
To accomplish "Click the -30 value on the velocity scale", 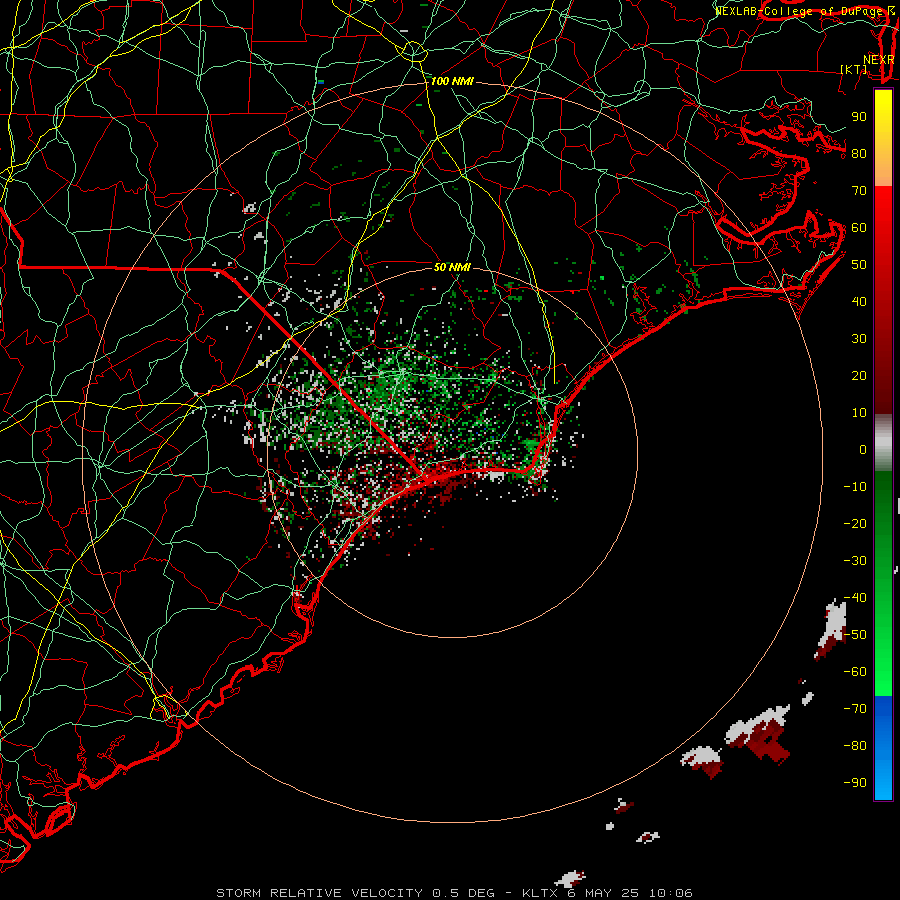I will tap(855, 561).
